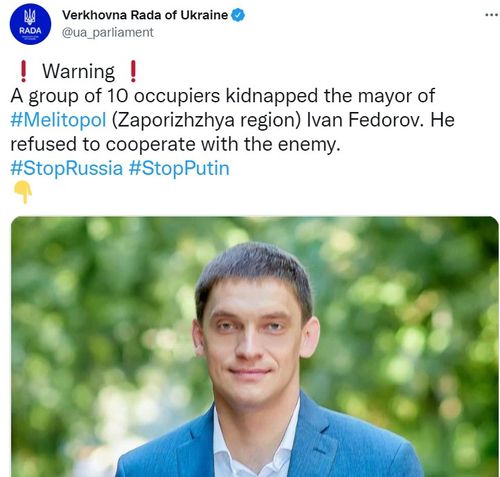This screenshot has width=500, height=477.
Task: Click the @ua_parliament handle
Action: [x=108, y=32]
